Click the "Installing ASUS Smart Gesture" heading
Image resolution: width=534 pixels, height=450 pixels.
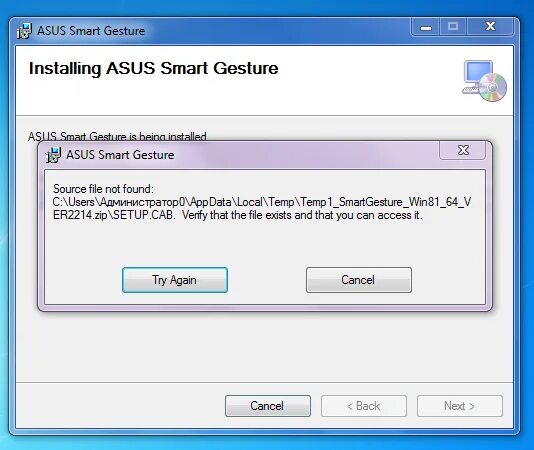[154, 68]
